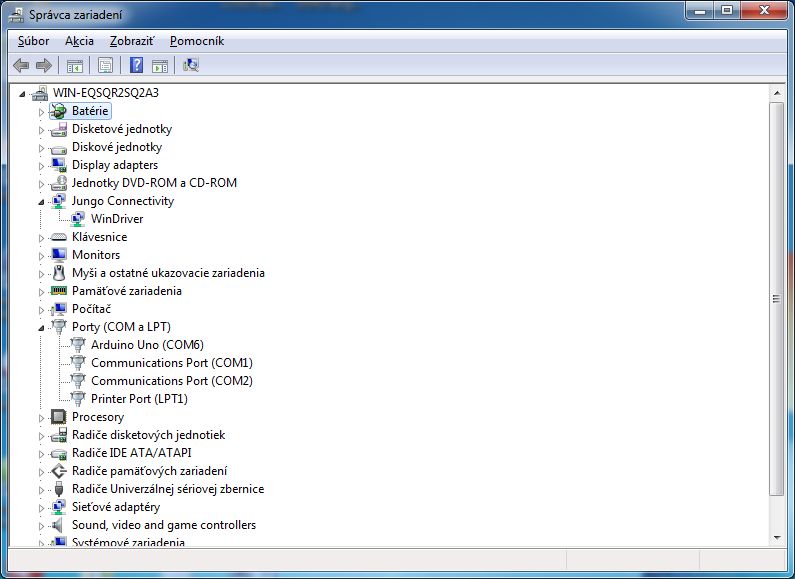Click the Jungo Connectivity icon

[59, 201]
